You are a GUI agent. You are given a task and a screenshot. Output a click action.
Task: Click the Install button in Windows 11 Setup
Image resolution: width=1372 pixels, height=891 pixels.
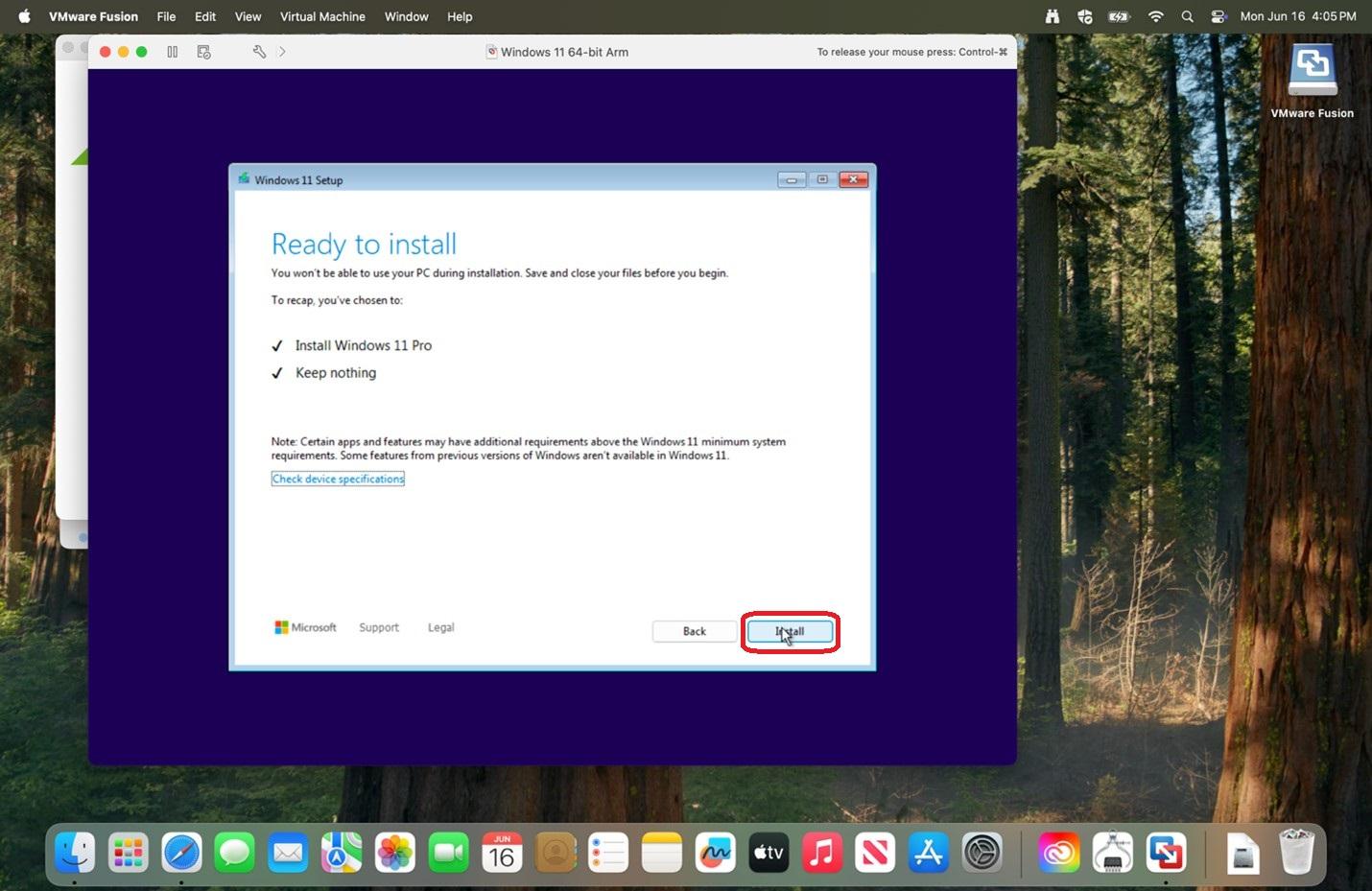pos(790,631)
